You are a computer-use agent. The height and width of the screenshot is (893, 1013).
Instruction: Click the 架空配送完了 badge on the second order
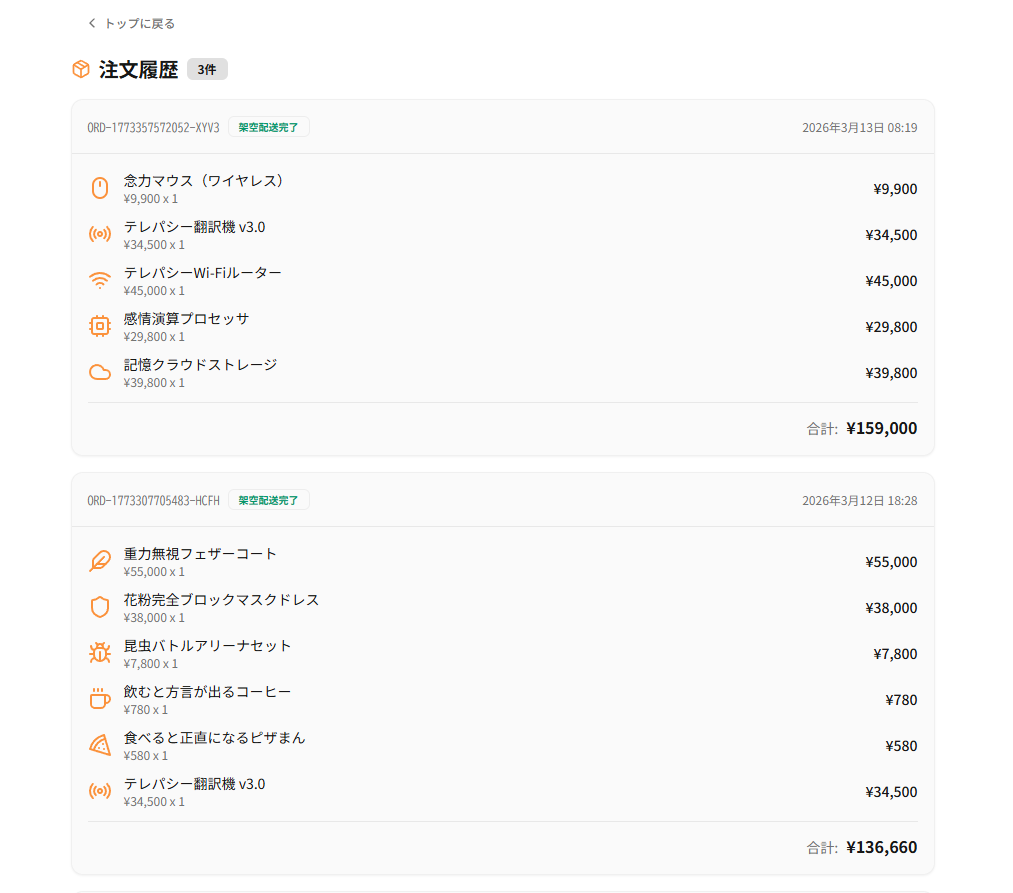tap(268, 500)
